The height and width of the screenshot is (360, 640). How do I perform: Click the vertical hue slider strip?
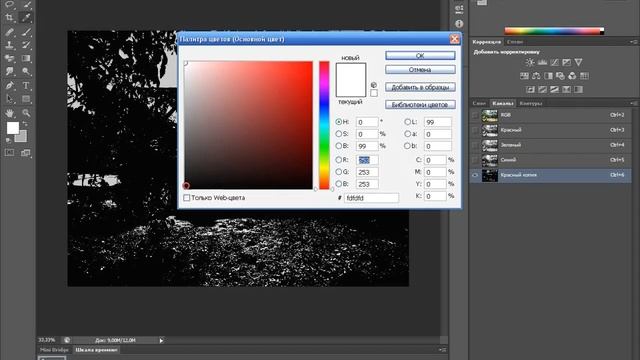click(324, 125)
